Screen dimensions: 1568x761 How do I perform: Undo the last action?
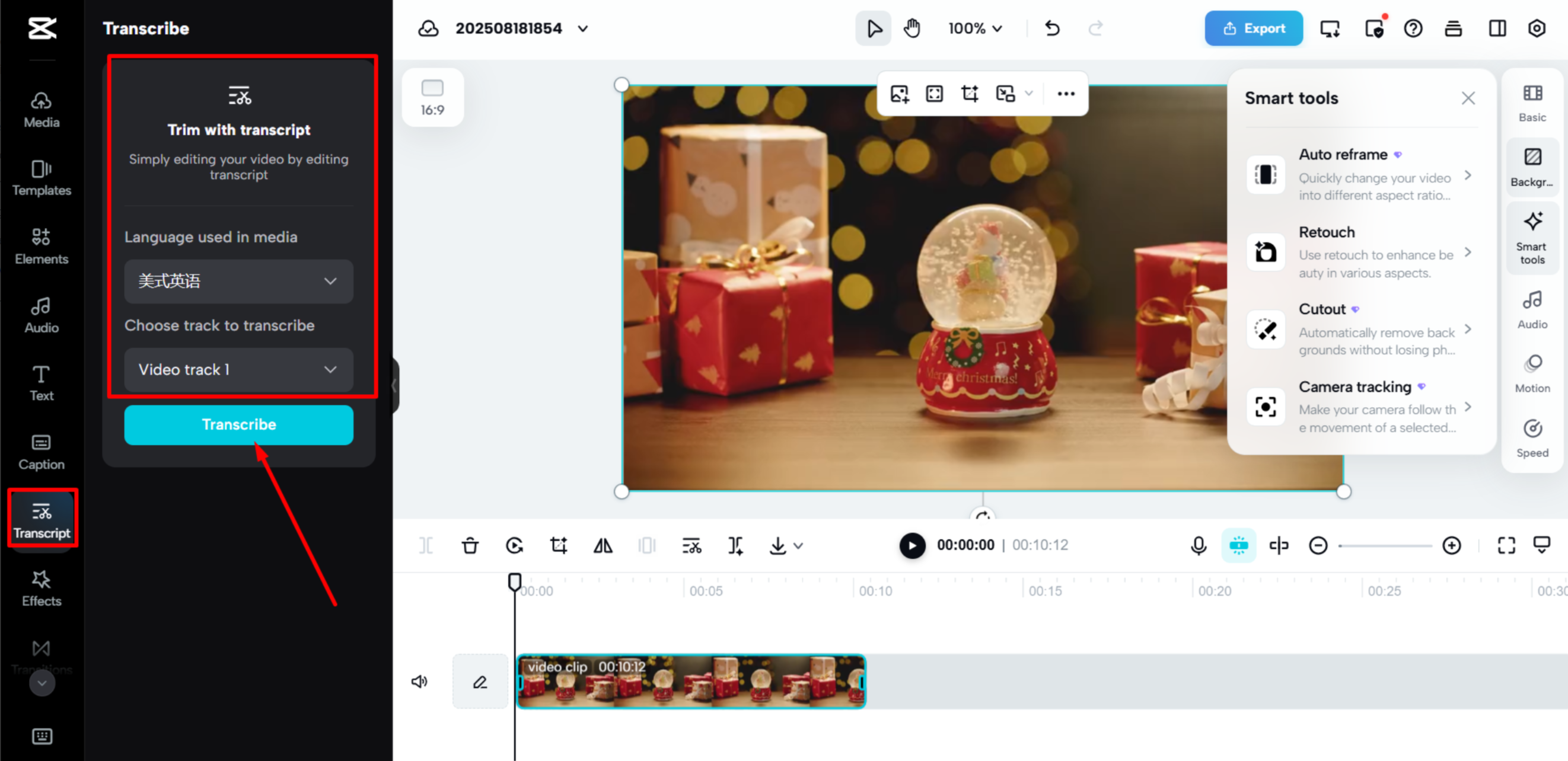point(1053,28)
